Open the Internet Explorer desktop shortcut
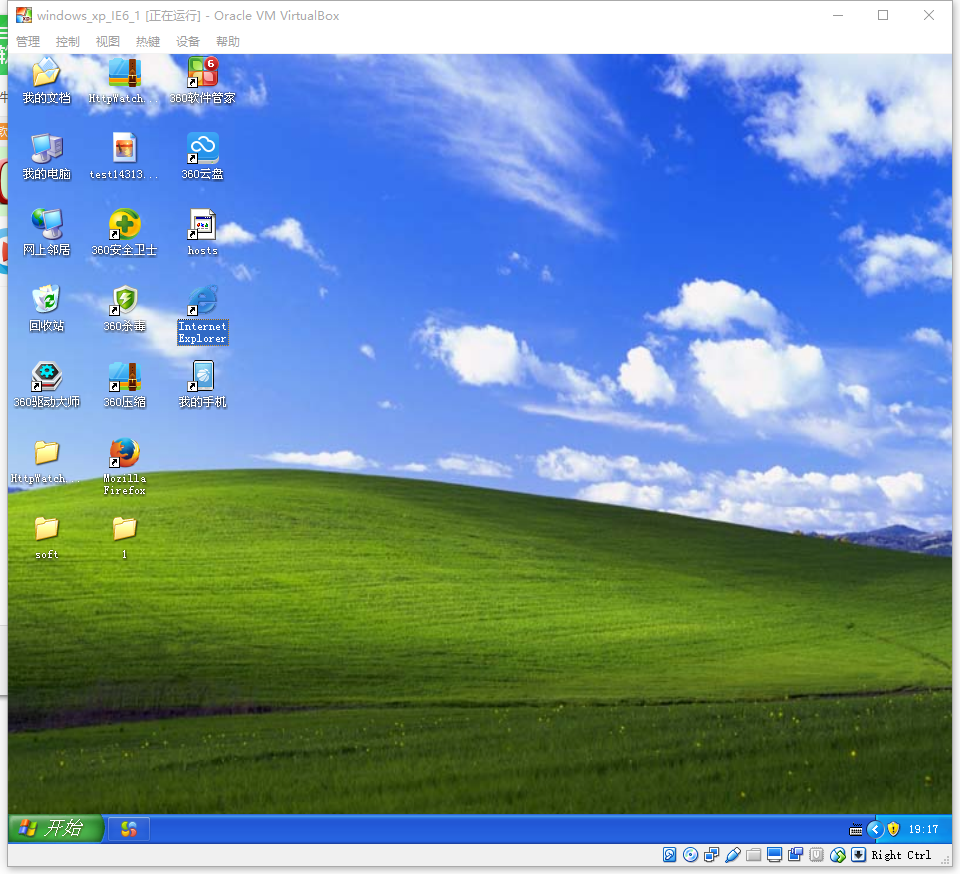The image size is (960, 874). pyautogui.click(x=202, y=301)
